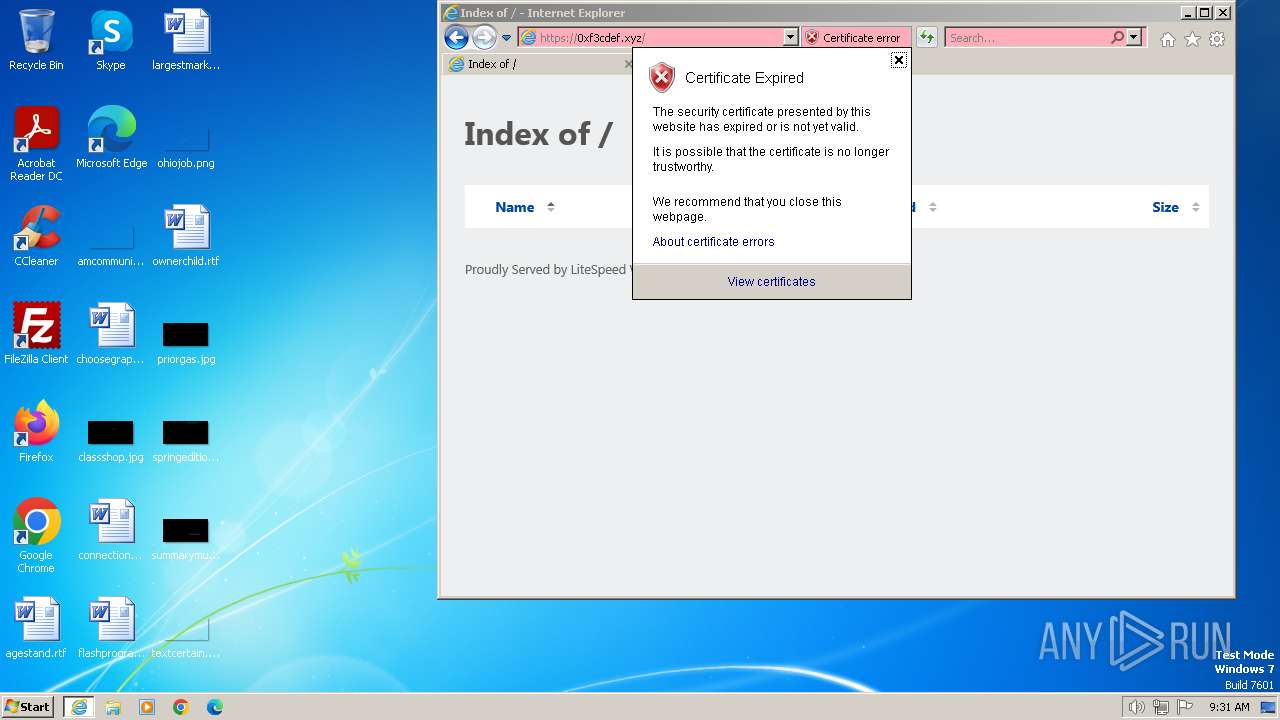
Task: Toggle the Last Modified column sort arrows
Action: coord(932,207)
